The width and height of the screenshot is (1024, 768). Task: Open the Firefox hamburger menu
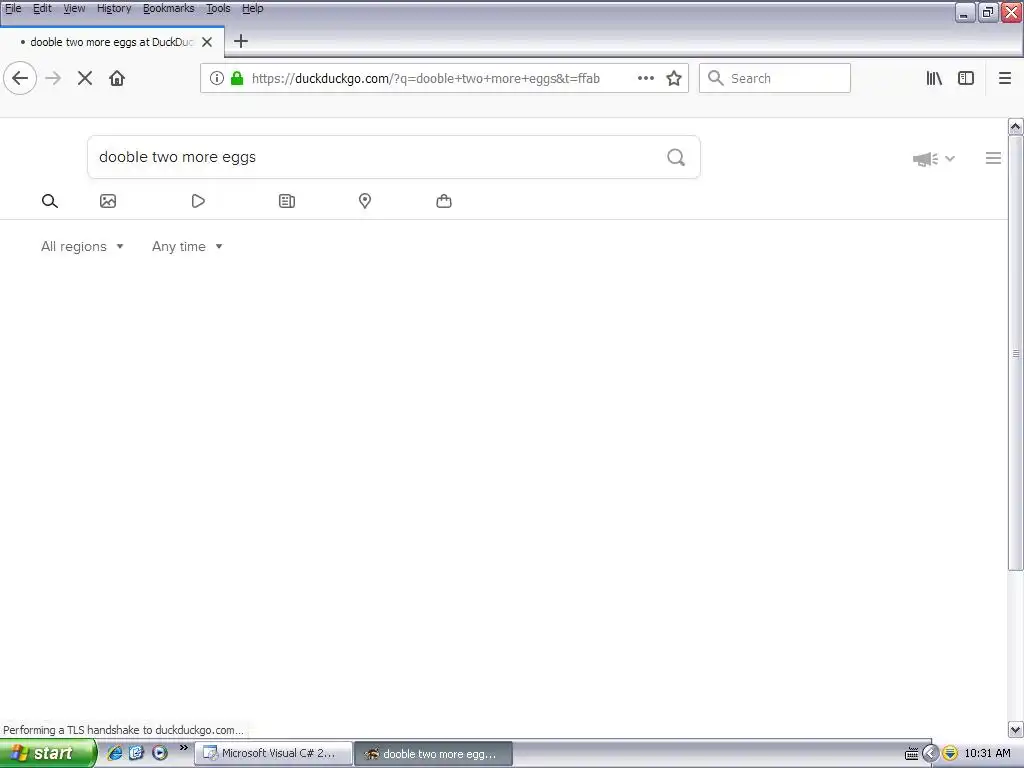(x=1005, y=78)
